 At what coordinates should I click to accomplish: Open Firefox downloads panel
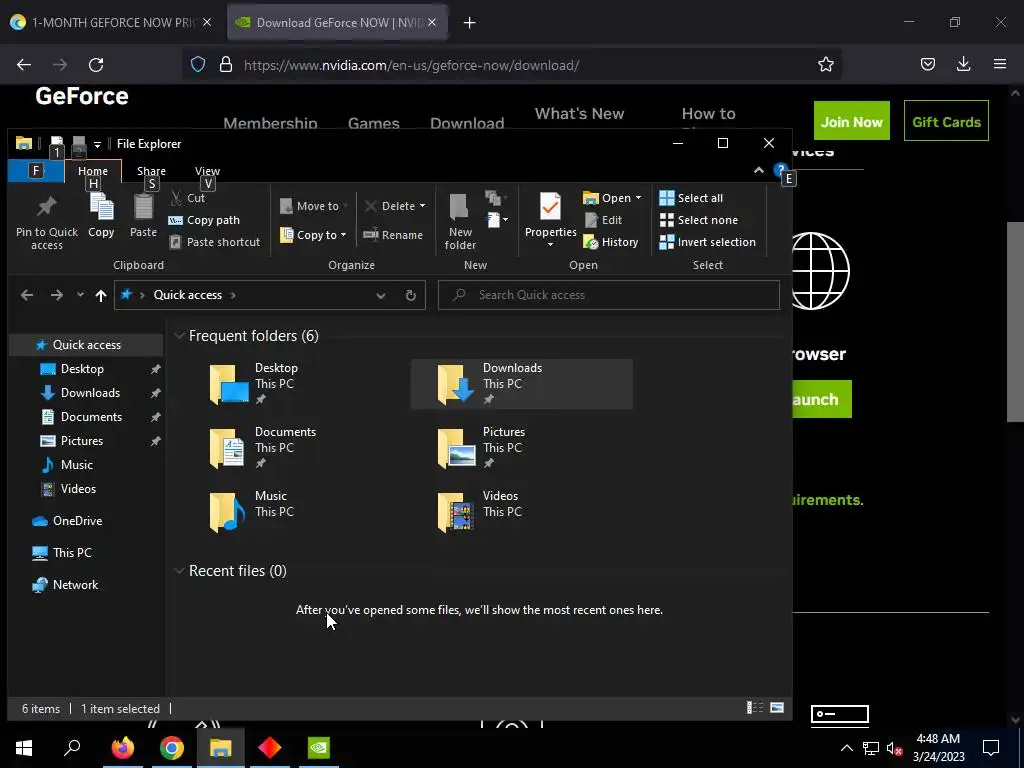(963, 64)
